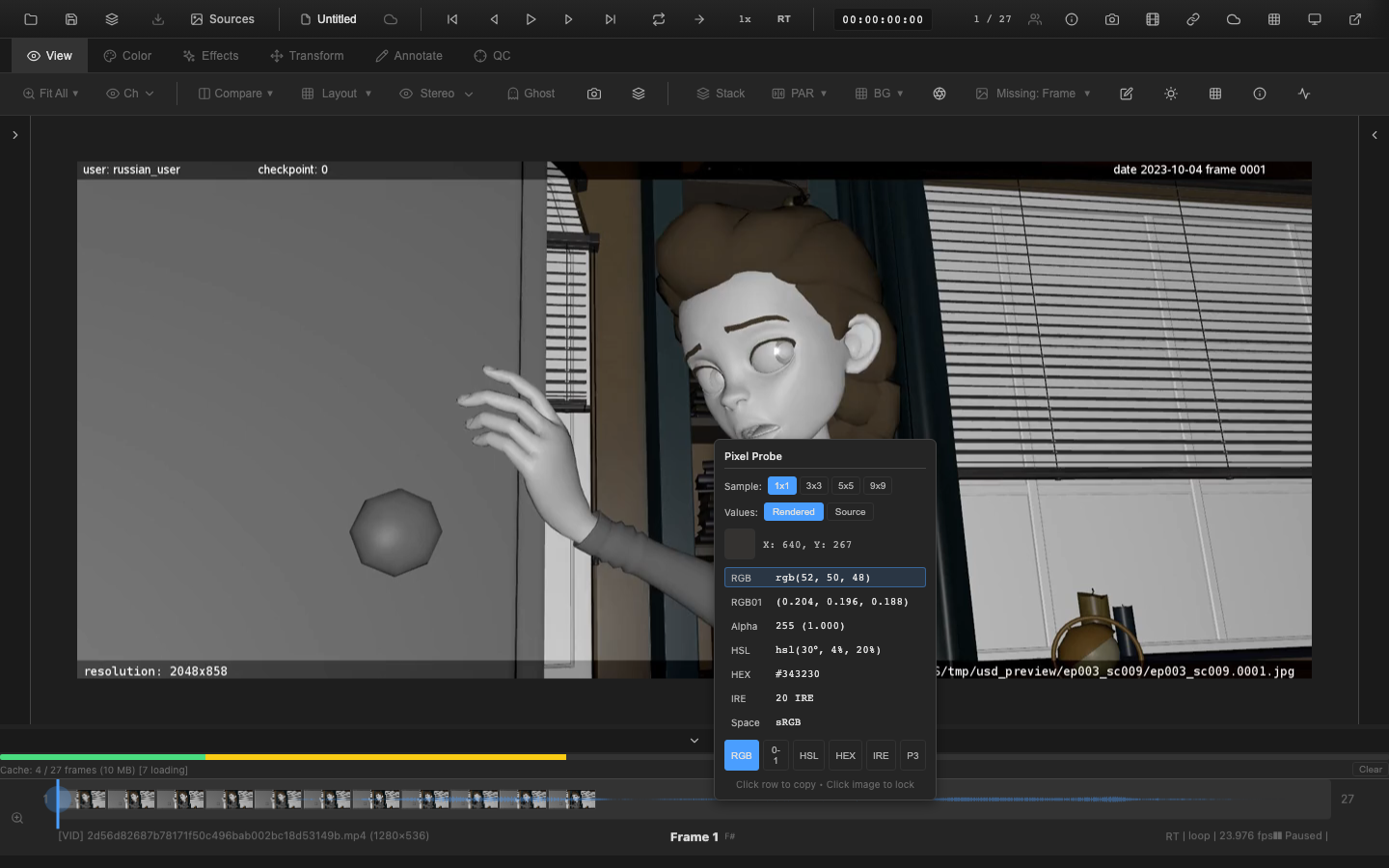Click the Clear cache button
The image size is (1389, 868).
[1370, 770]
